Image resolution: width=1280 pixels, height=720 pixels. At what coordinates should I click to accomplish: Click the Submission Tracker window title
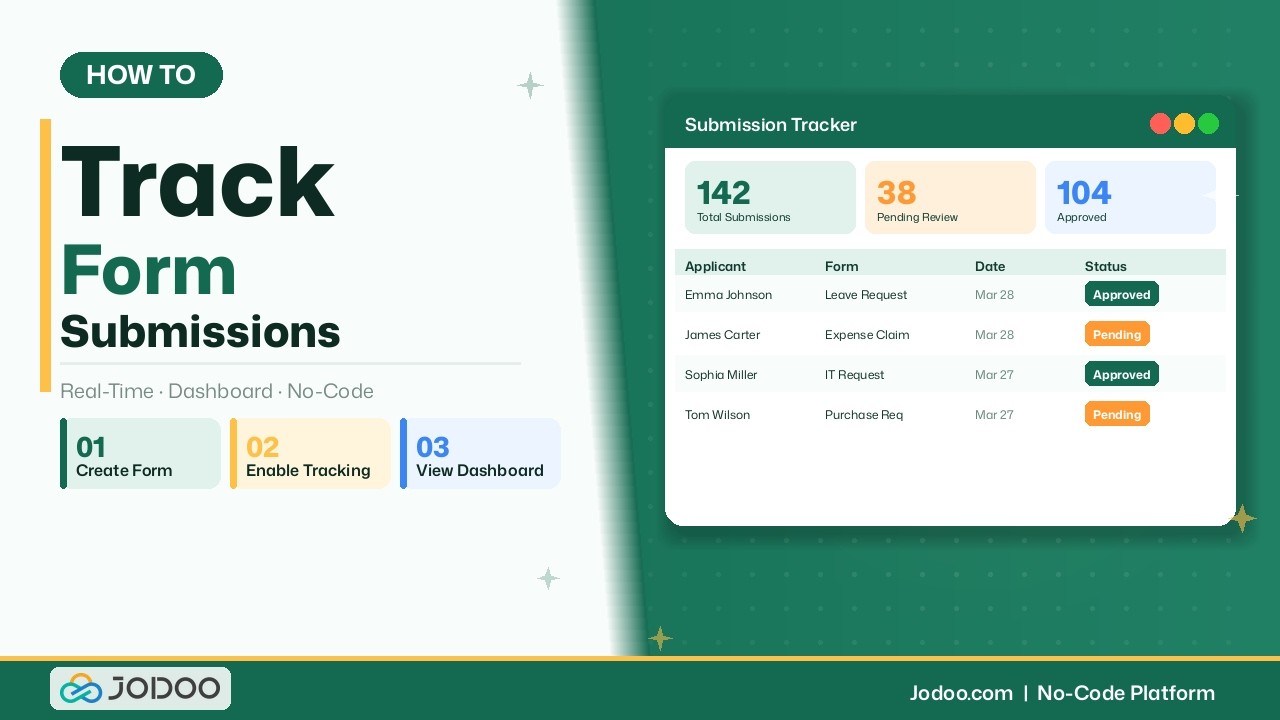pos(771,125)
